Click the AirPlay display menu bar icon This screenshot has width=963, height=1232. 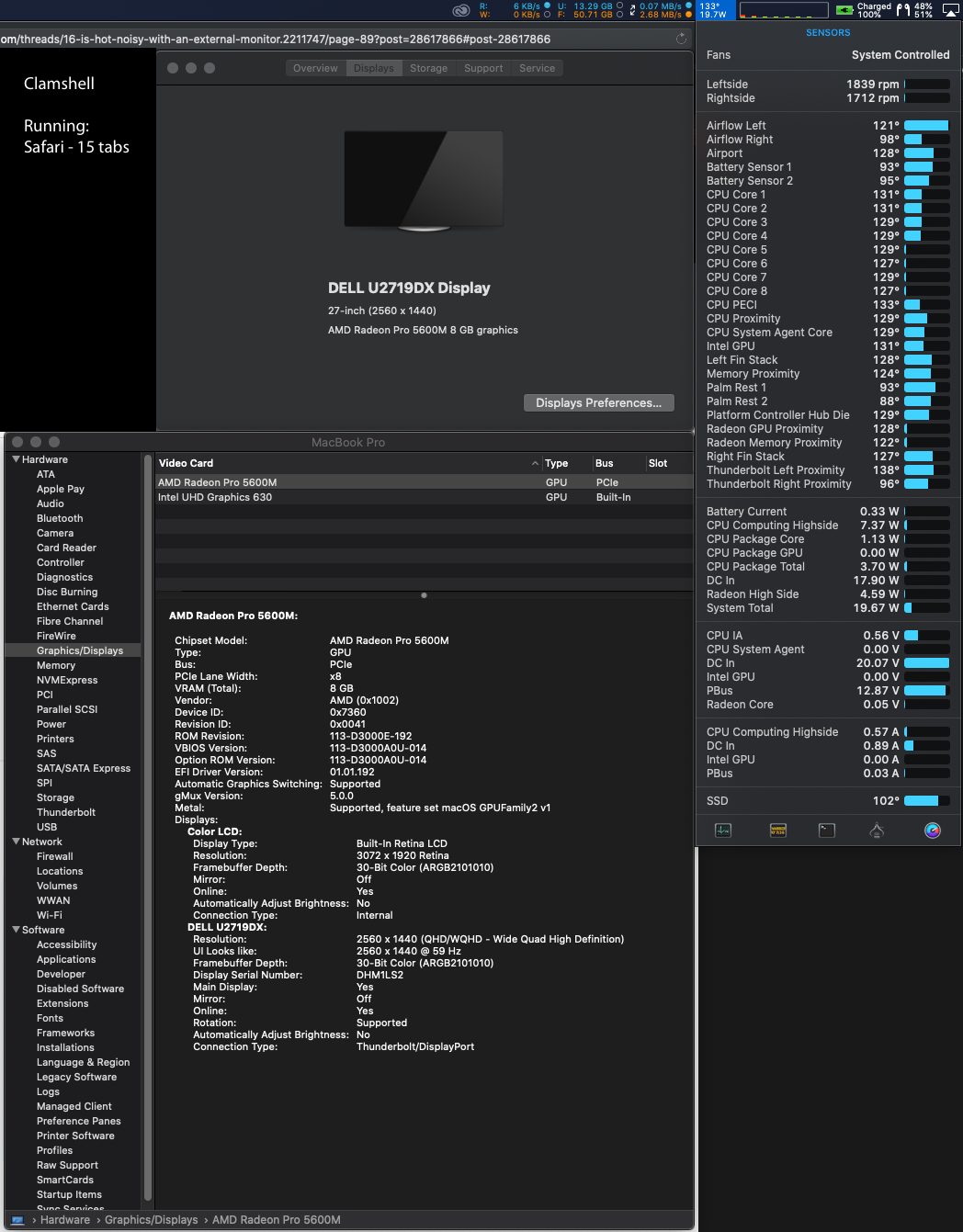point(950,10)
